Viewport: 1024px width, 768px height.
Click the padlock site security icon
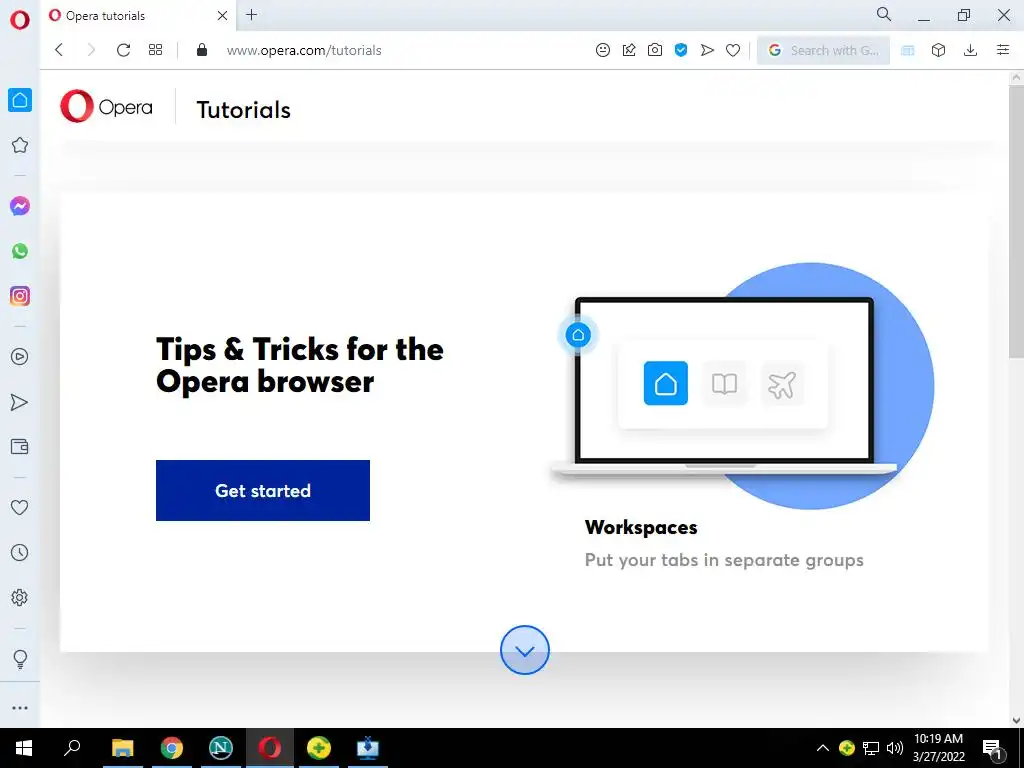pos(202,50)
